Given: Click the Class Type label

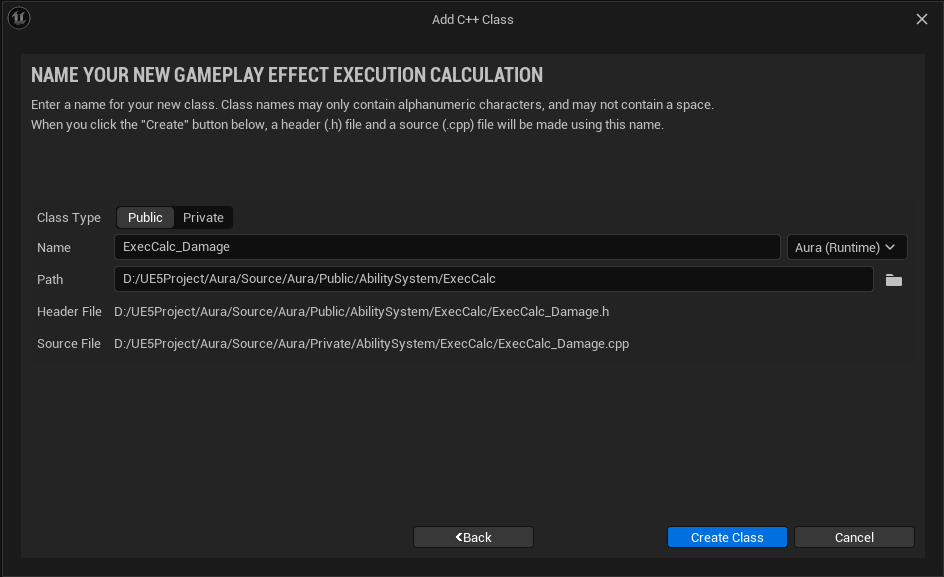Looking at the screenshot, I should tap(69, 218).
